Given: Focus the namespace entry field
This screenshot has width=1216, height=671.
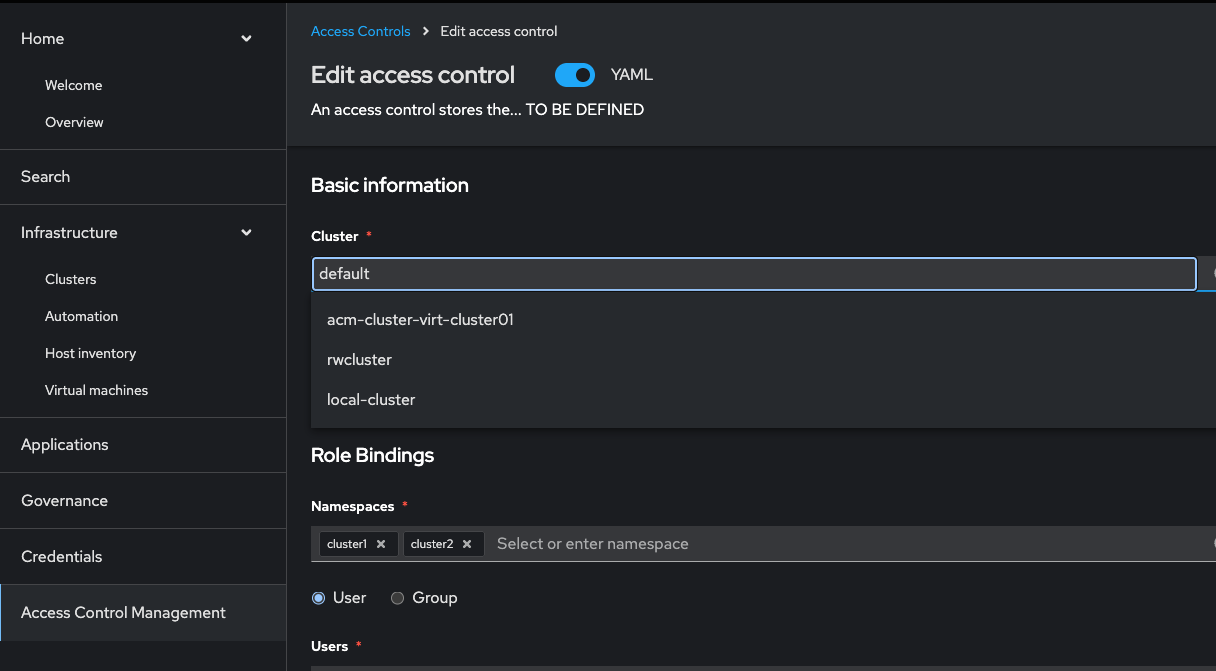Looking at the screenshot, I should point(800,544).
